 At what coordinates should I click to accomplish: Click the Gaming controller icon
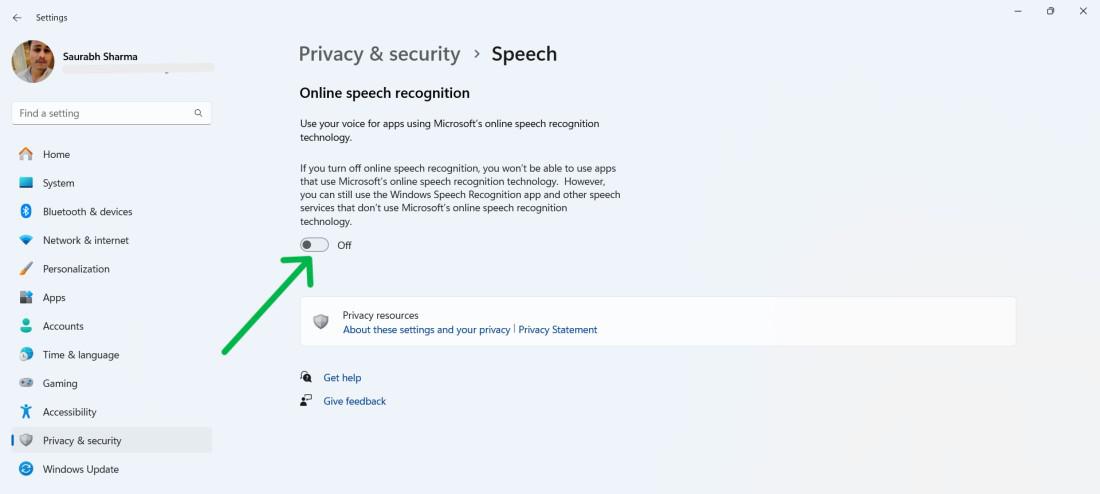26,384
